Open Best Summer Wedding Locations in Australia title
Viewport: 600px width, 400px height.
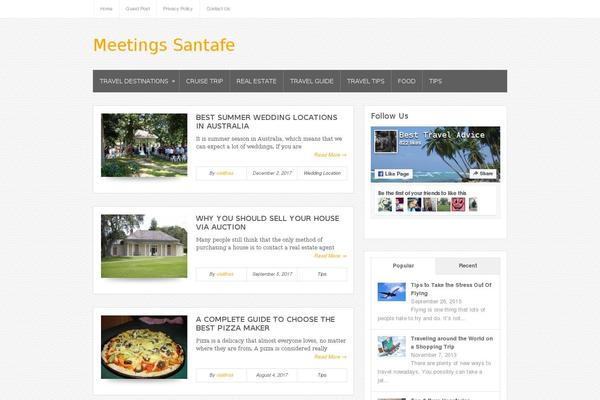click(266, 122)
